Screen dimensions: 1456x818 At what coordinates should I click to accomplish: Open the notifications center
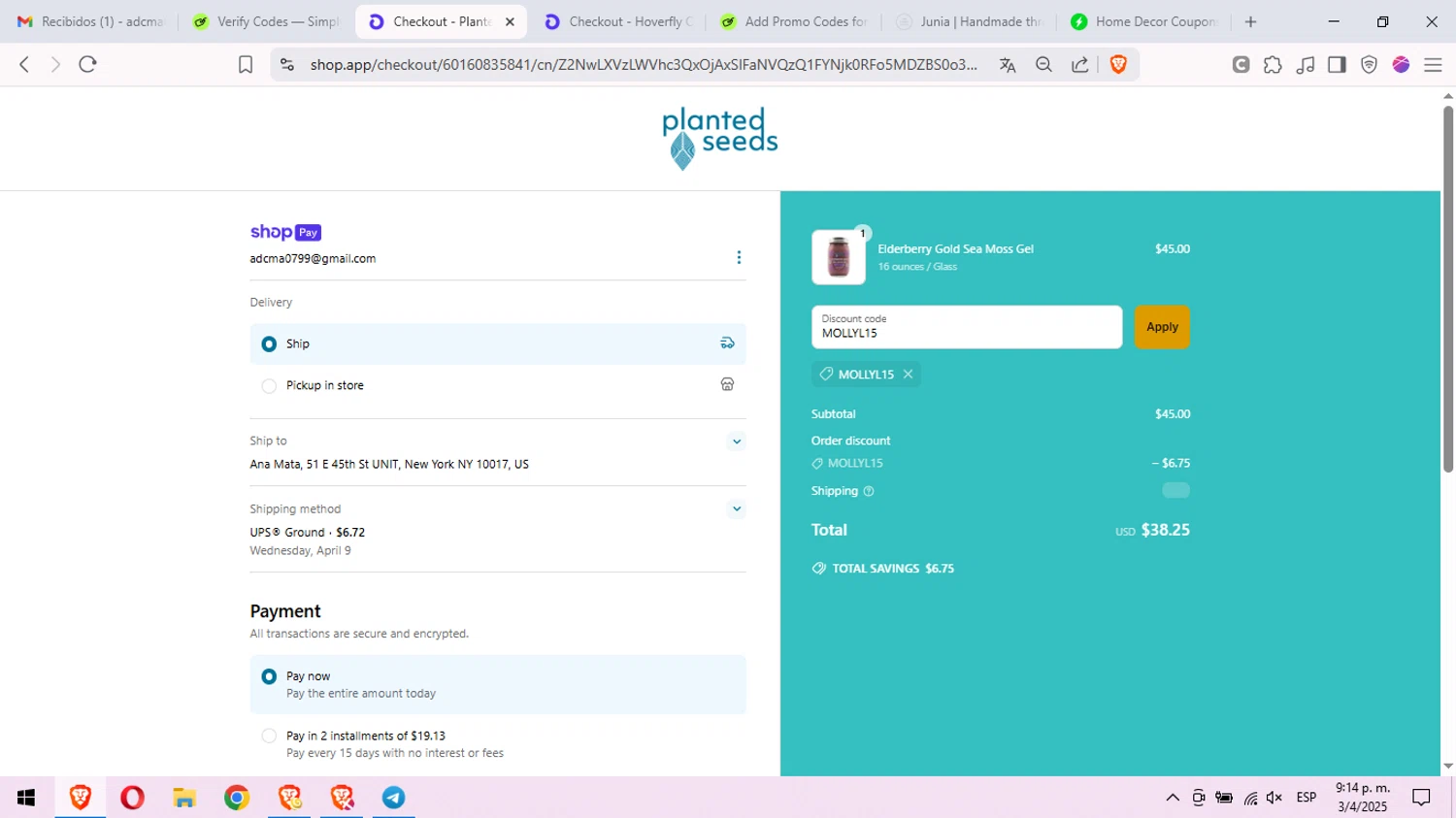coord(1422,798)
